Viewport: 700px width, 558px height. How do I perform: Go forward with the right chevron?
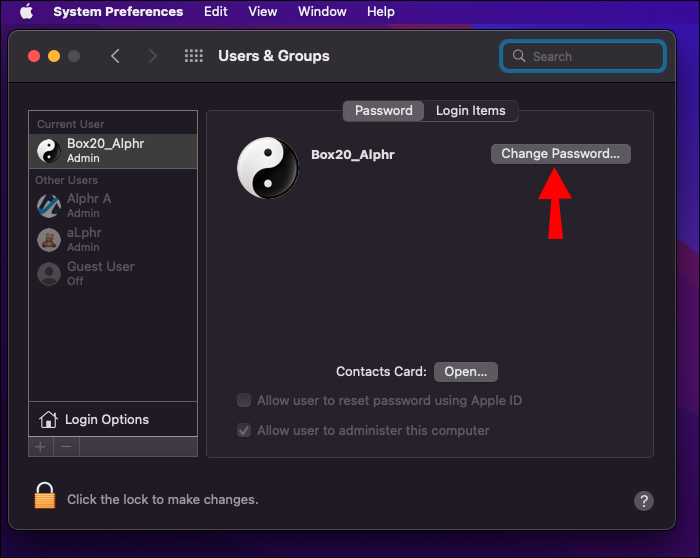152,56
